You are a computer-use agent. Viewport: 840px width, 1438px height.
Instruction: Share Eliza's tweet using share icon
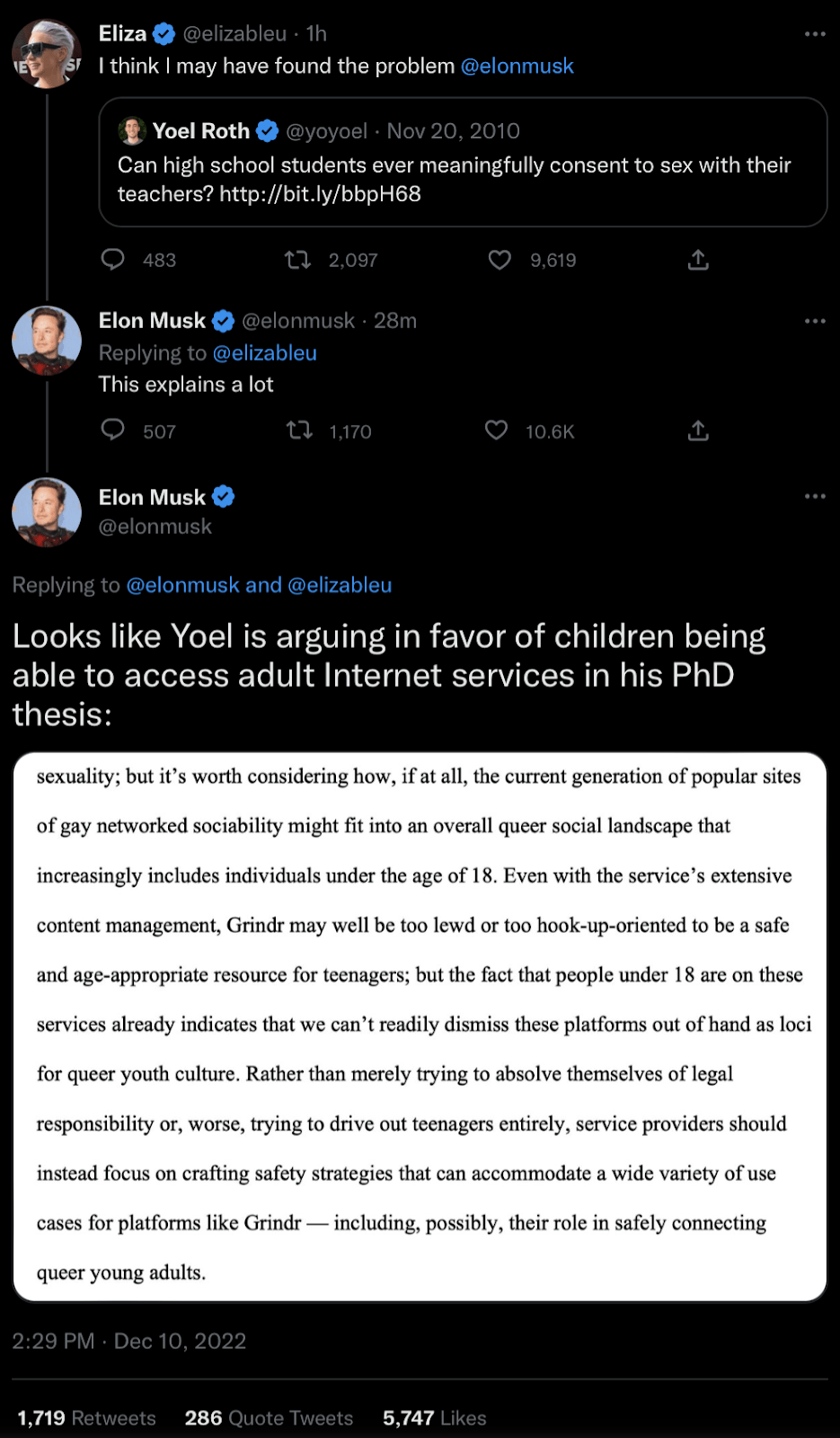698,260
